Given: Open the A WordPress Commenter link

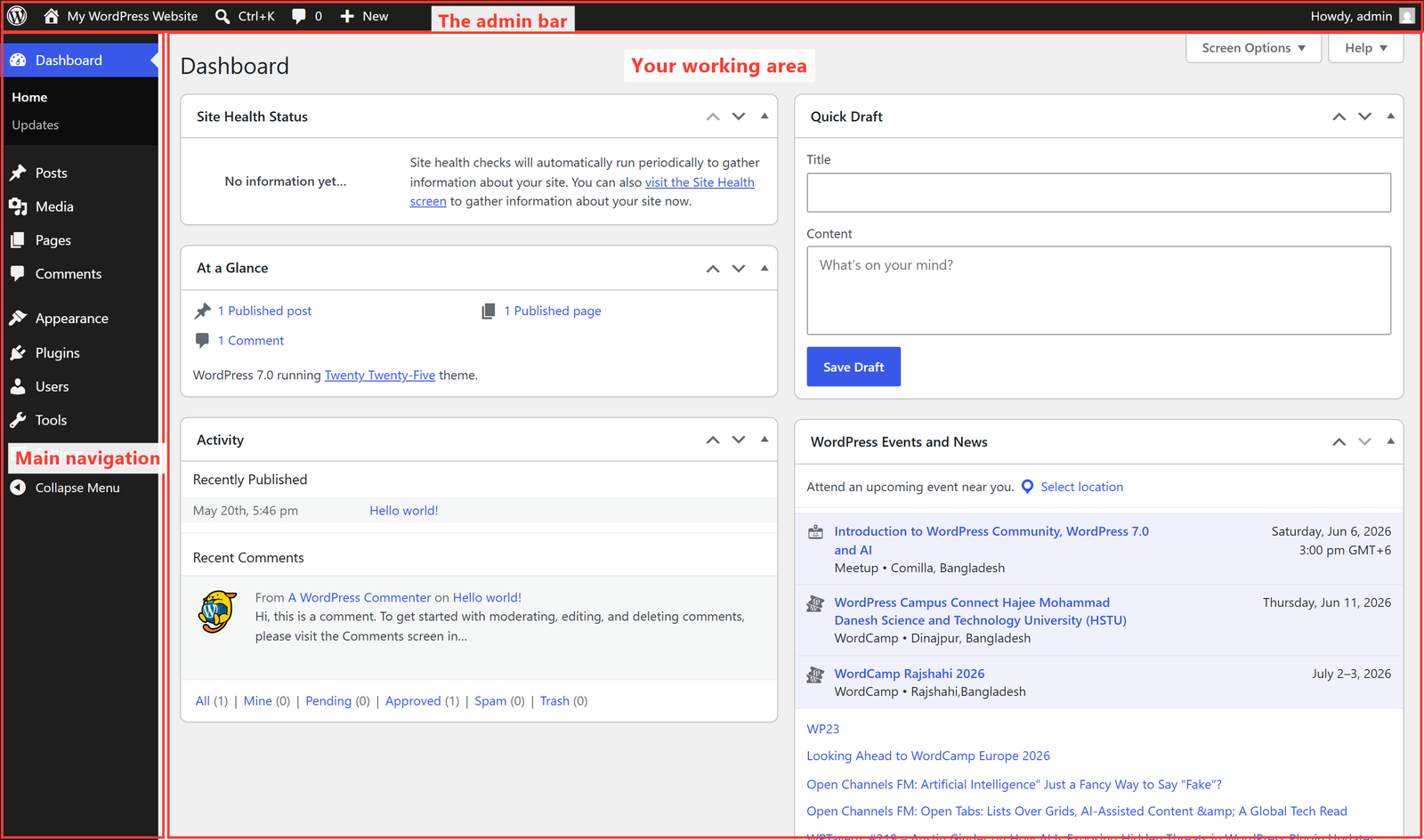Looking at the screenshot, I should pyautogui.click(x=360, y=598).
